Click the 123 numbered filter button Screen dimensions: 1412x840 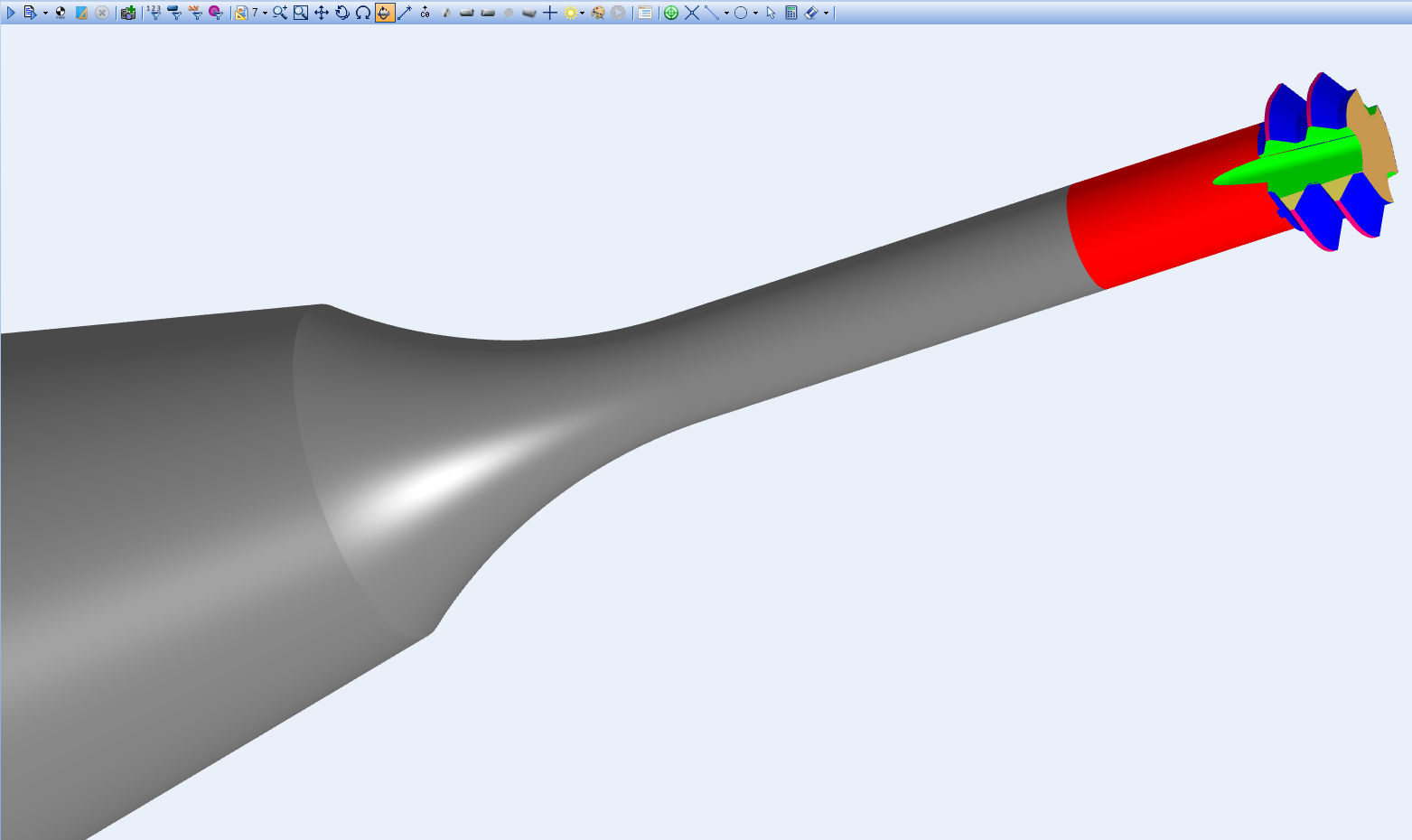(x=154, y=13)
